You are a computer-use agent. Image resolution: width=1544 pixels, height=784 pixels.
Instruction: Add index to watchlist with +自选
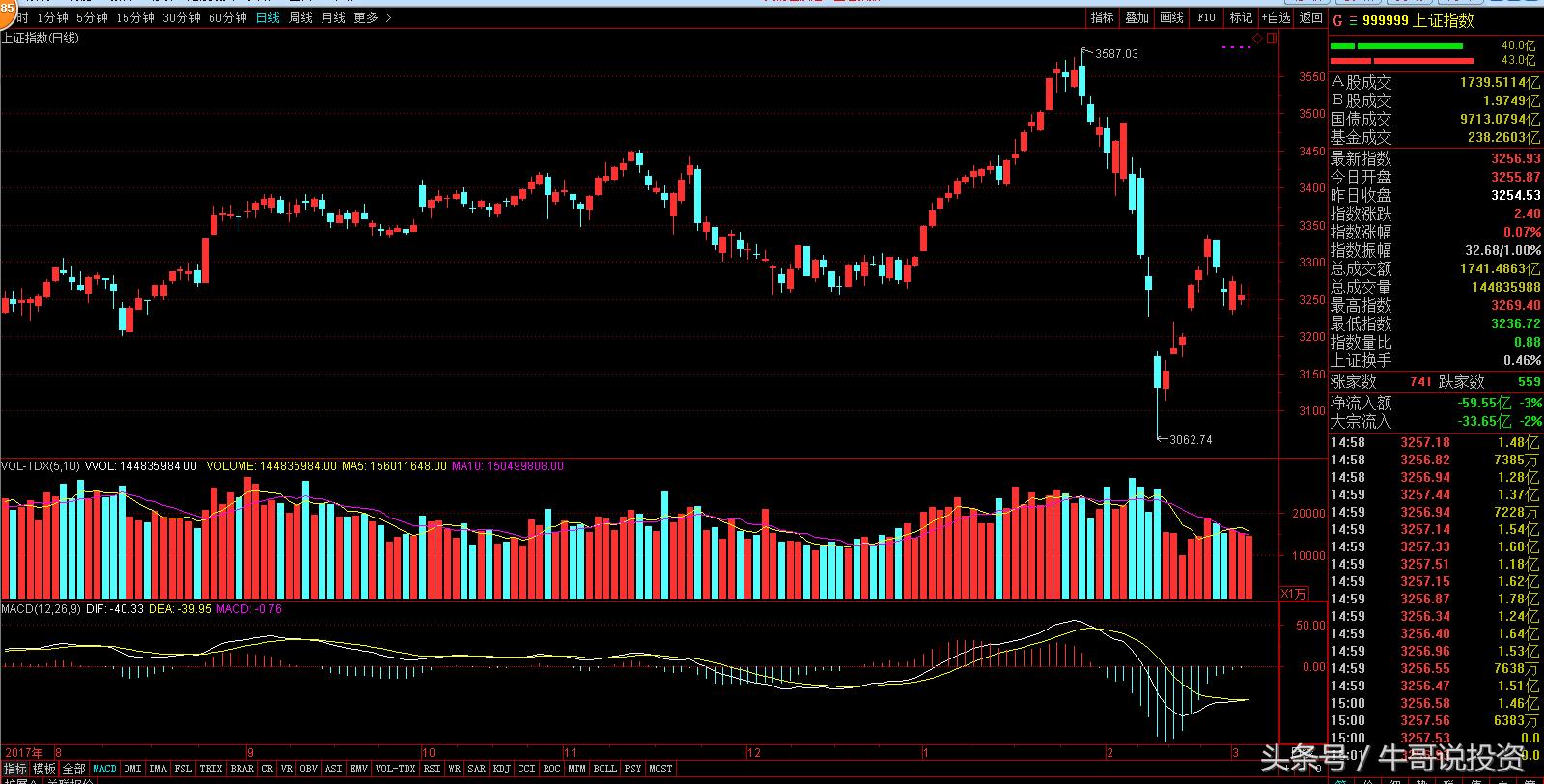pos(1276,17)
